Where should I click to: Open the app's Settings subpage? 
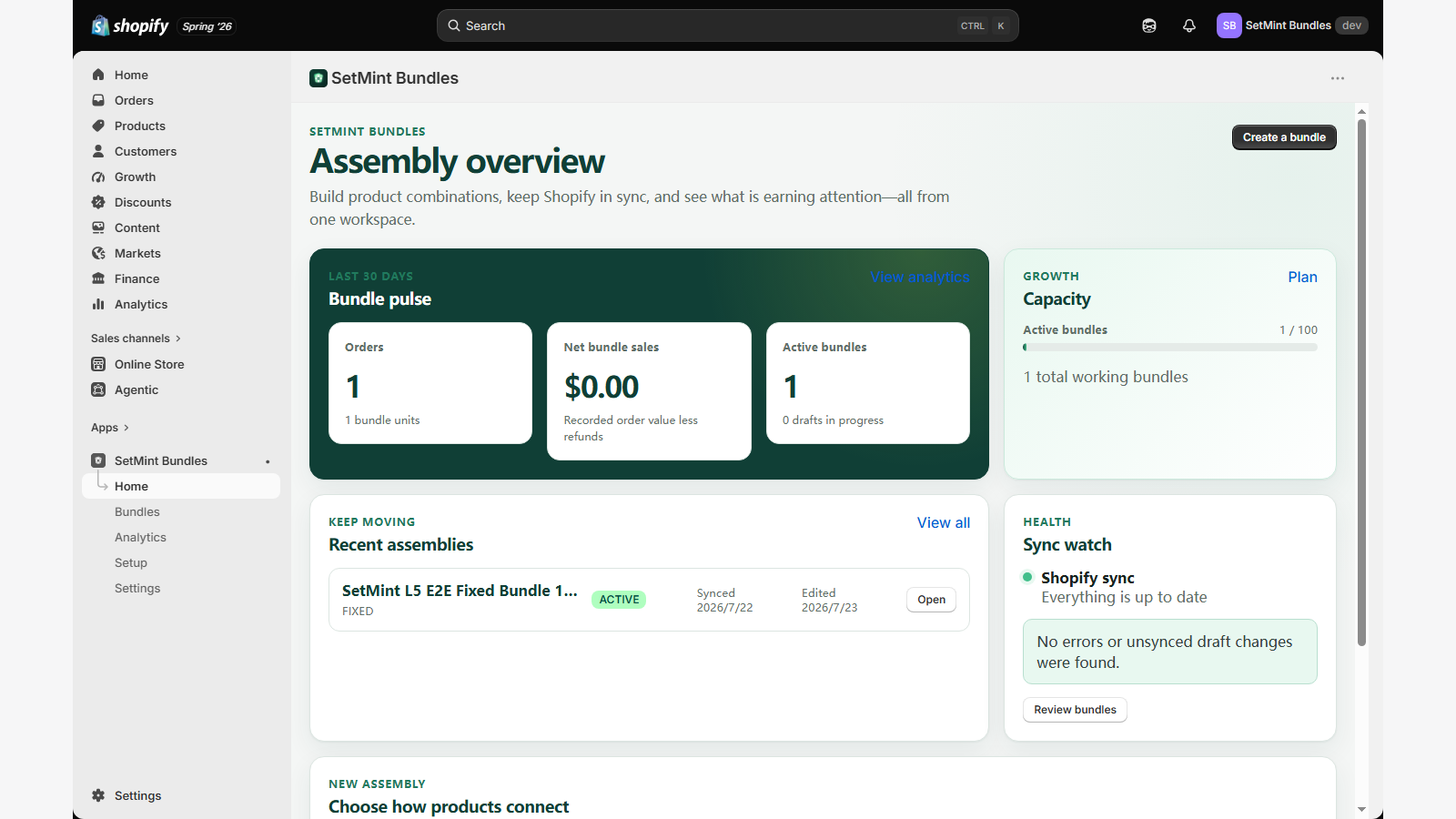pos(137,588)
